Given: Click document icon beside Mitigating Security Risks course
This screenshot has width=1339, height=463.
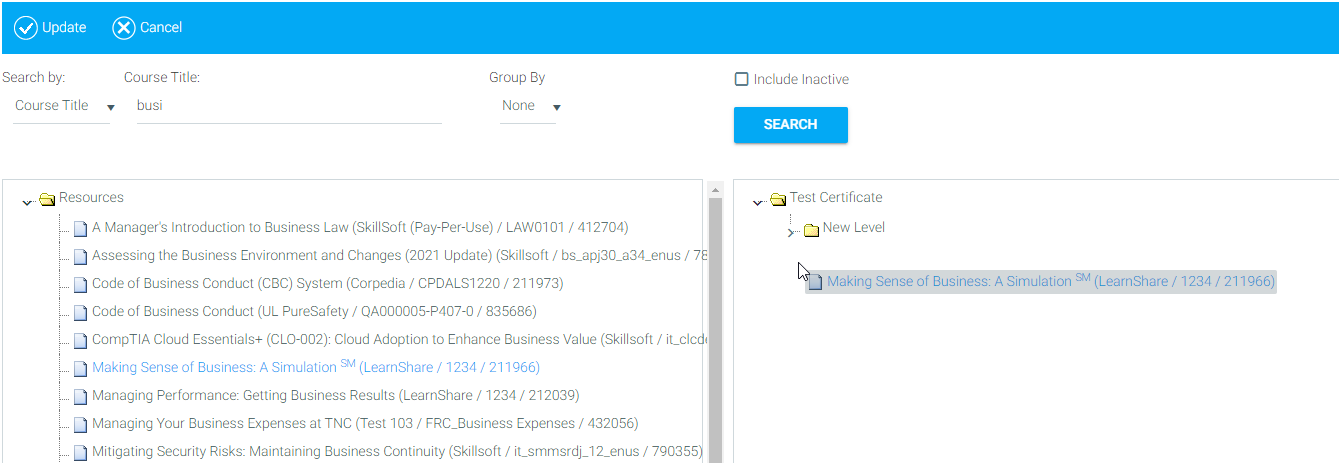Looking at the screenshot, I should pos(80,453).
